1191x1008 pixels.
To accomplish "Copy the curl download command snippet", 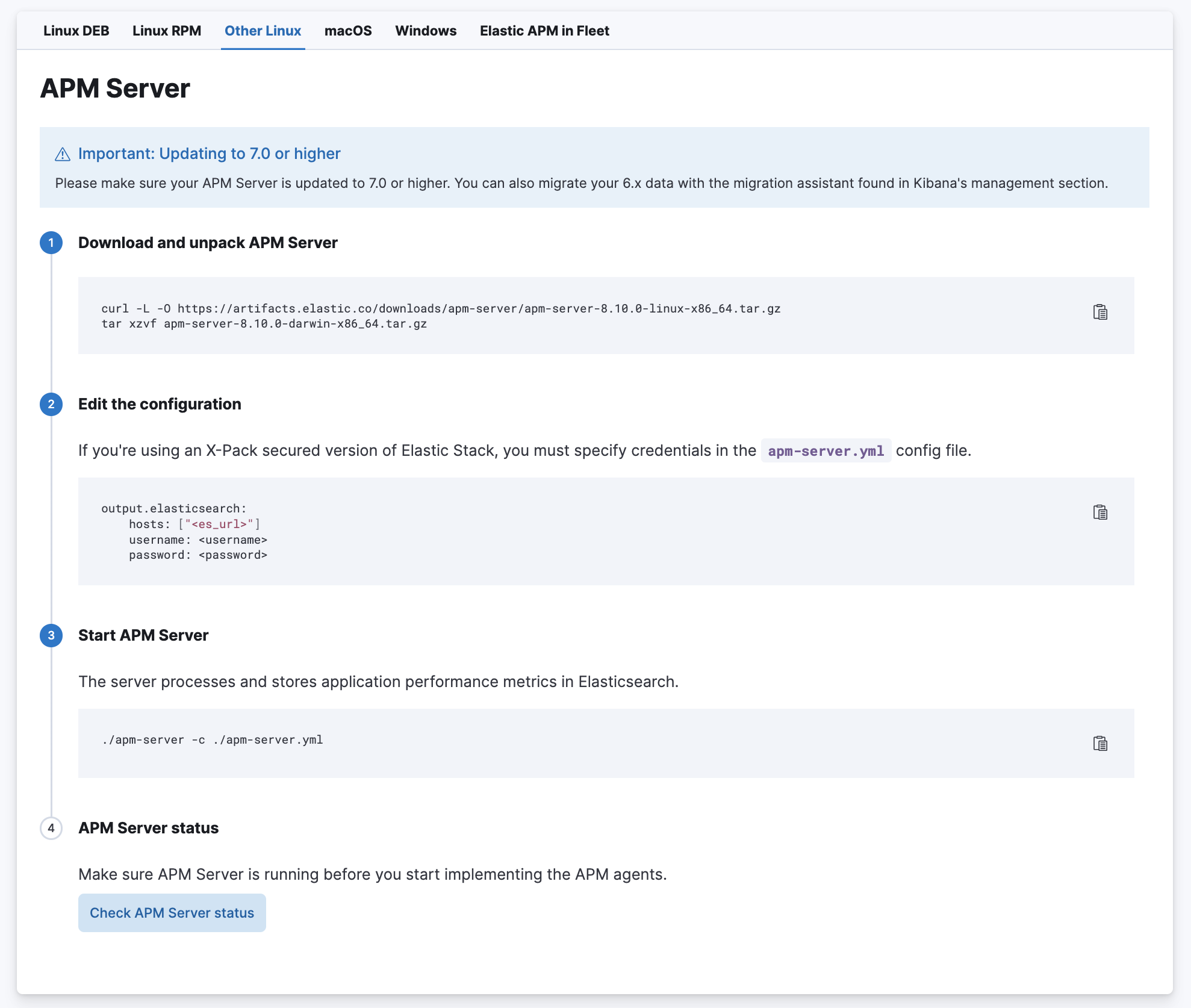I will [x=1100, y=312].
